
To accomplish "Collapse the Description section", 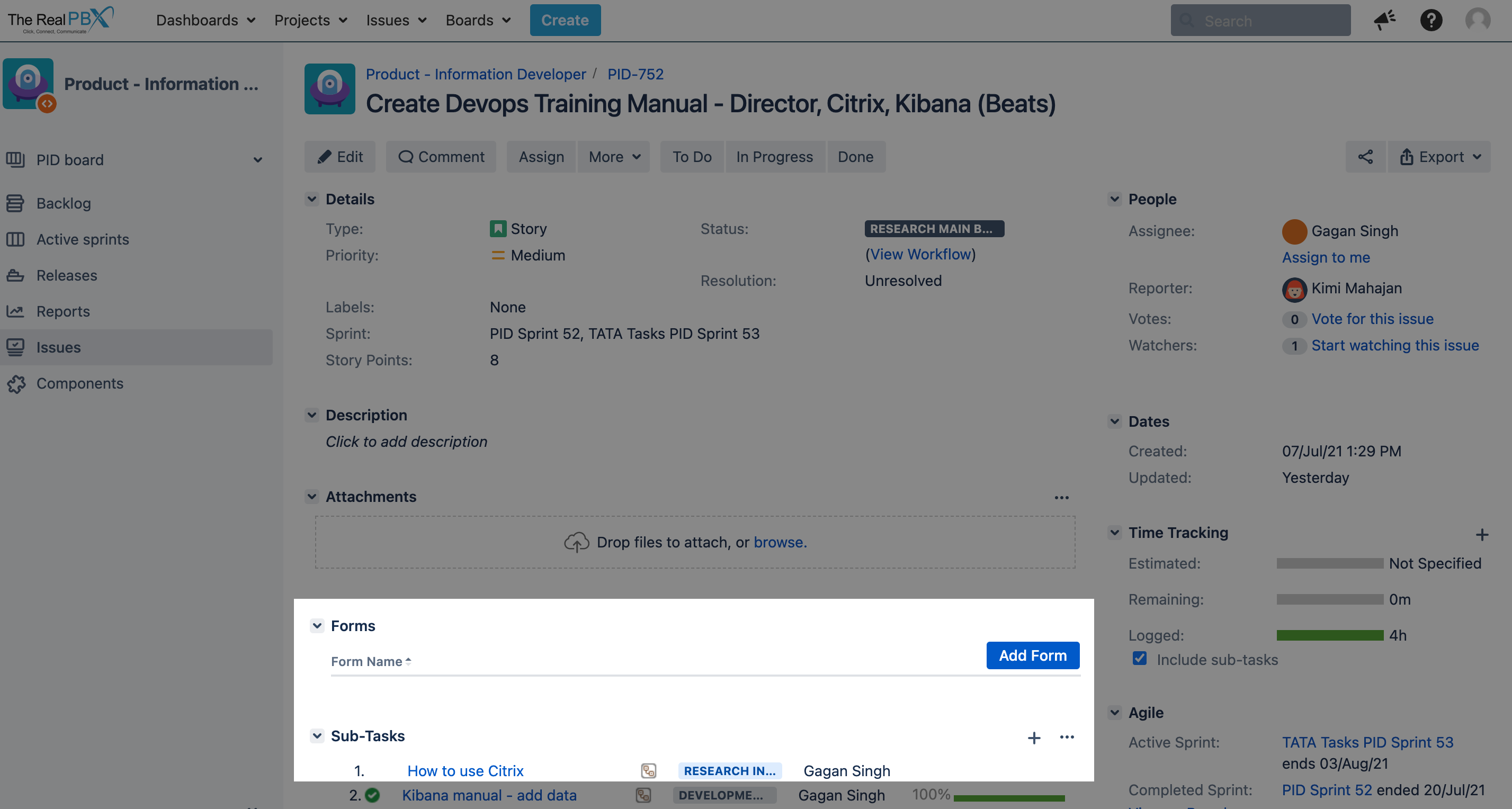I will 312,415.
